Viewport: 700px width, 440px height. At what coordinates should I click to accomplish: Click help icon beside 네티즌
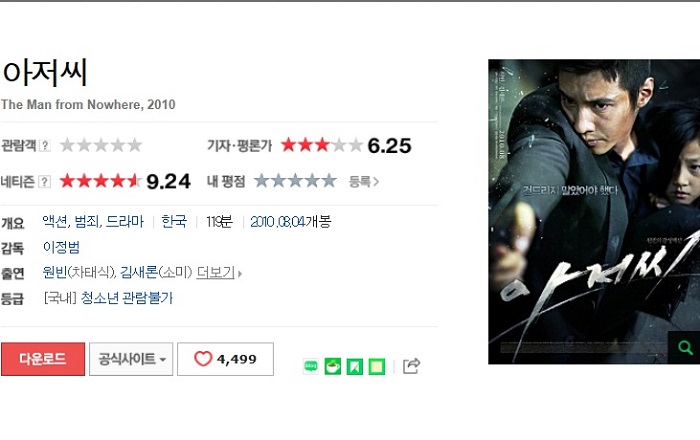tap(44, 182)
